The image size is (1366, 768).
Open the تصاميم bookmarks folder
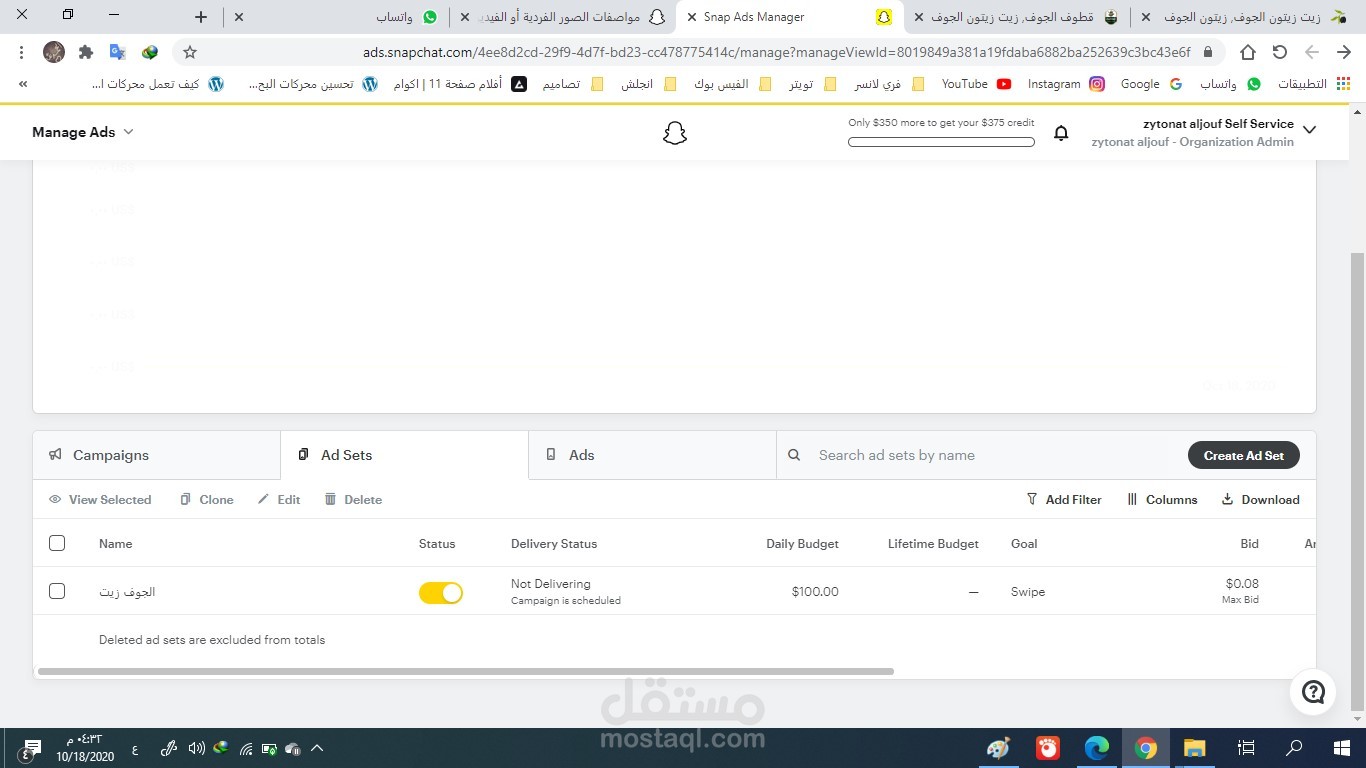573,84
